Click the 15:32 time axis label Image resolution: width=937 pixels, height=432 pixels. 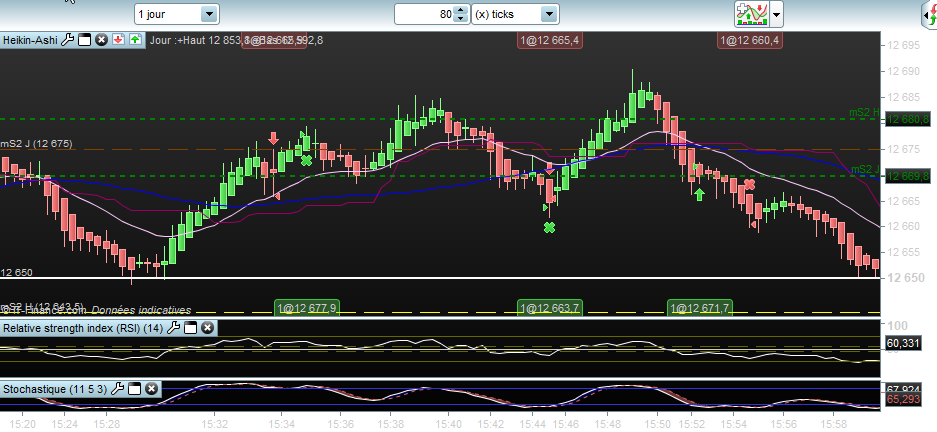coord(215,424)
